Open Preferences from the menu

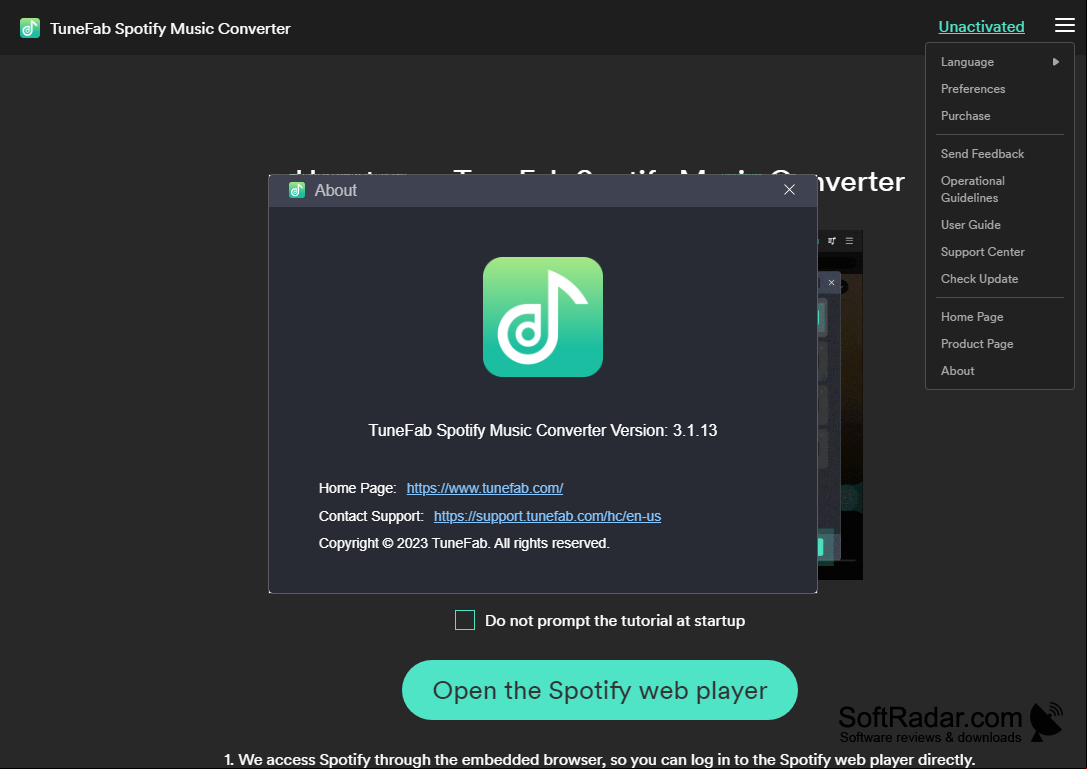pos(1000,89)
